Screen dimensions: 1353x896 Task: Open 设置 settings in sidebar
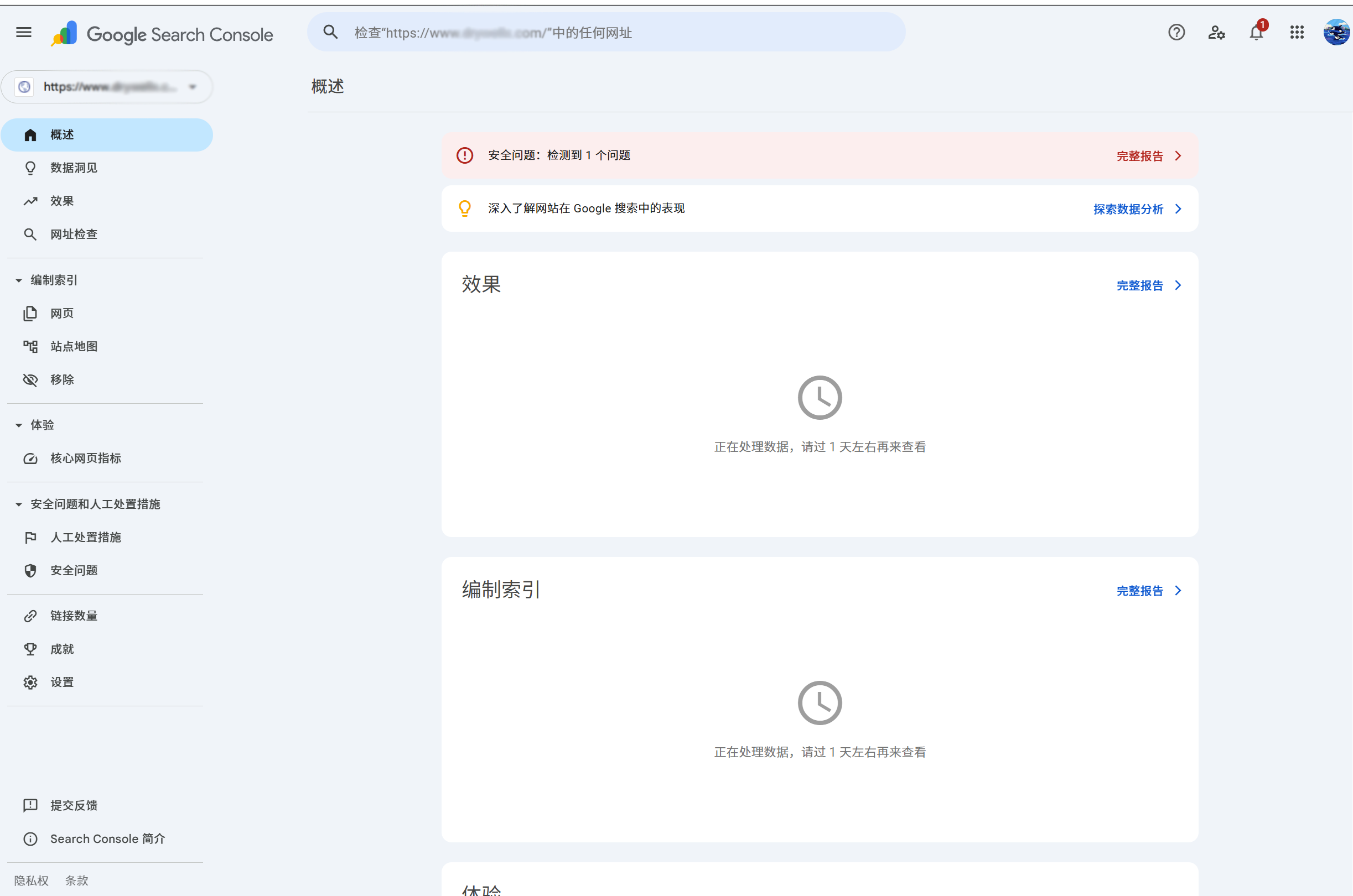tap(62, 683)
